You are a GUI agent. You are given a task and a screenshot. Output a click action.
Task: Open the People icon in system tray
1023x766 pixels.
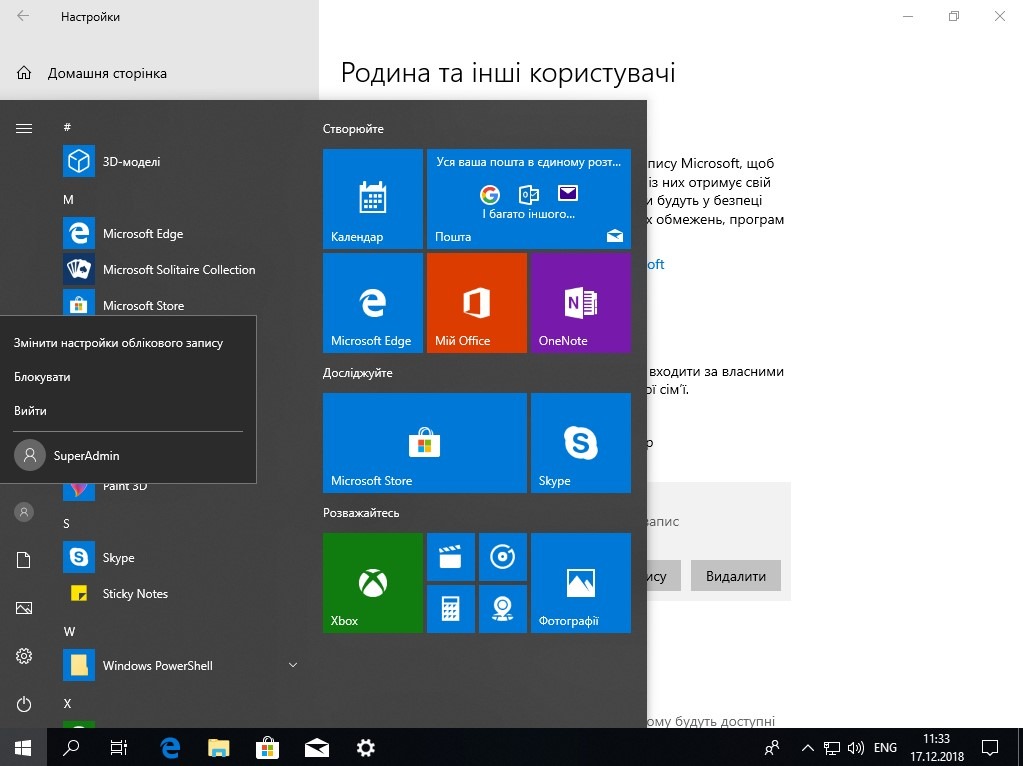[x=772, y=747]
